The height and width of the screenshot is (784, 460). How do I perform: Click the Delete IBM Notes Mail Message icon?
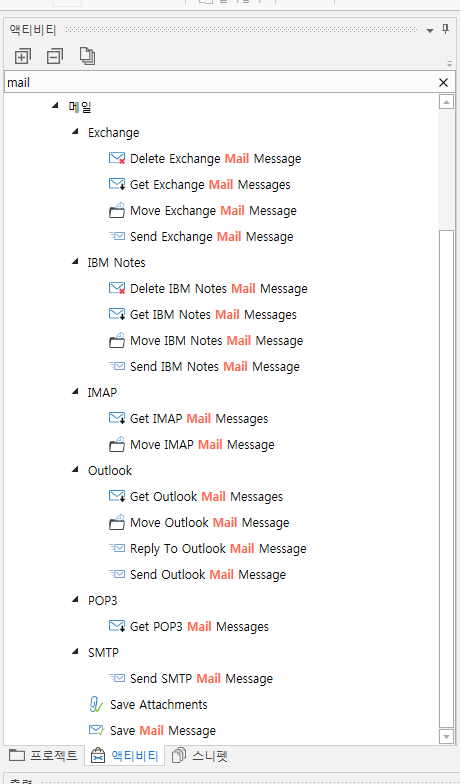117,288
